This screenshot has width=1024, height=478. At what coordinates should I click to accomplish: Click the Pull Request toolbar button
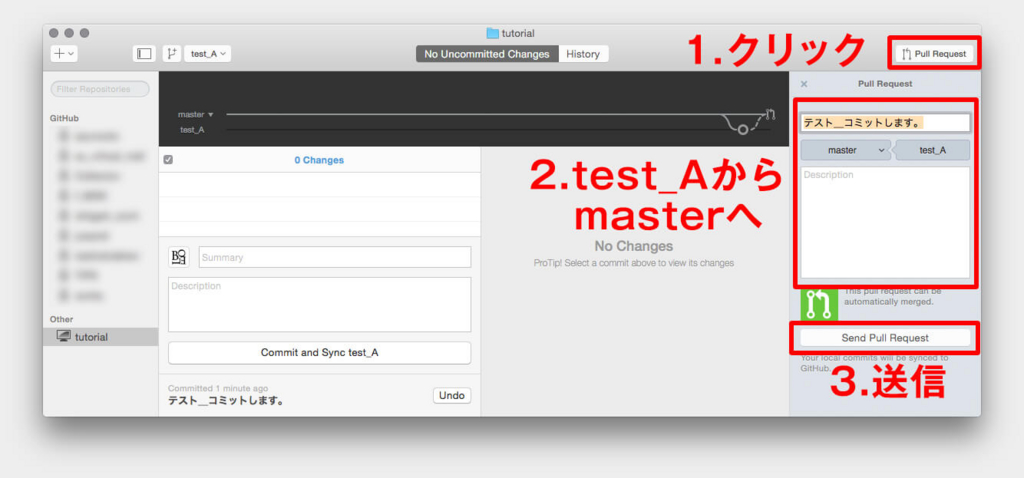[934, 54]
